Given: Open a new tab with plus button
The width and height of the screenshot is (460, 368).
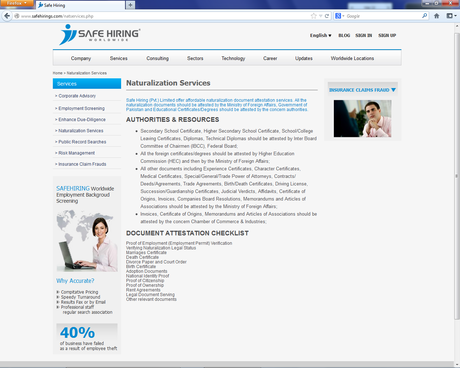Looking at the screenshot, I should (130, 5).
